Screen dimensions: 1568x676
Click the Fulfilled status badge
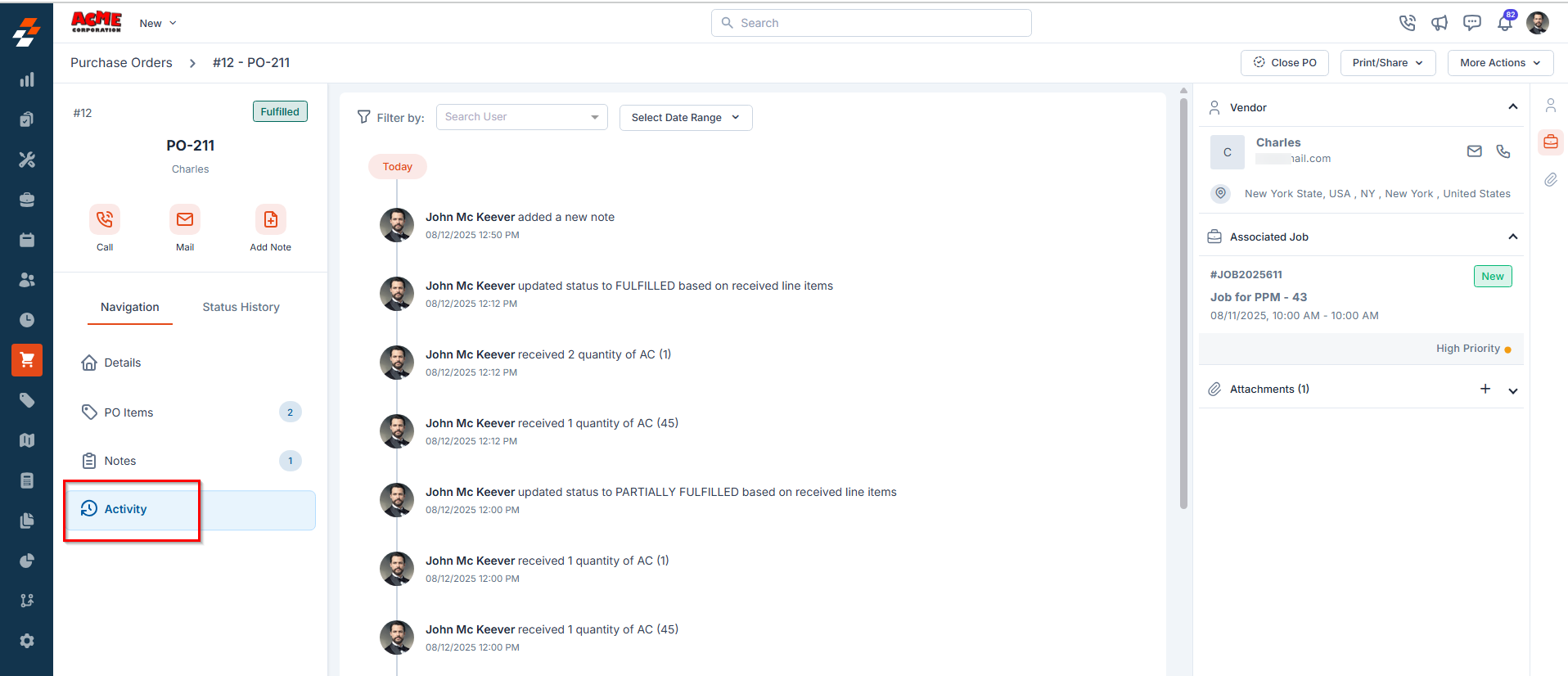[280, 111]
